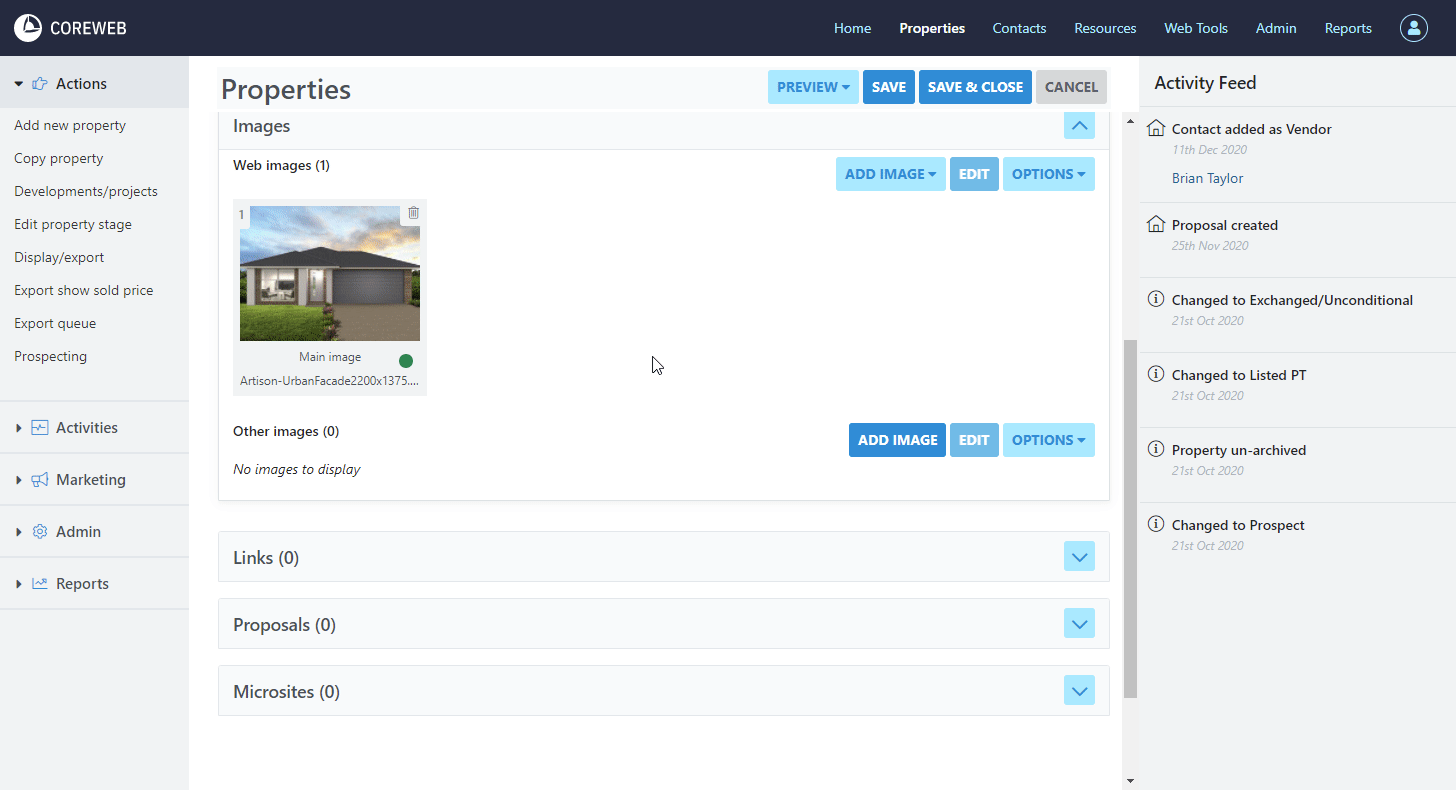
Task: Expand the Microsites (0) section
Action: [x=1079, y=691]
